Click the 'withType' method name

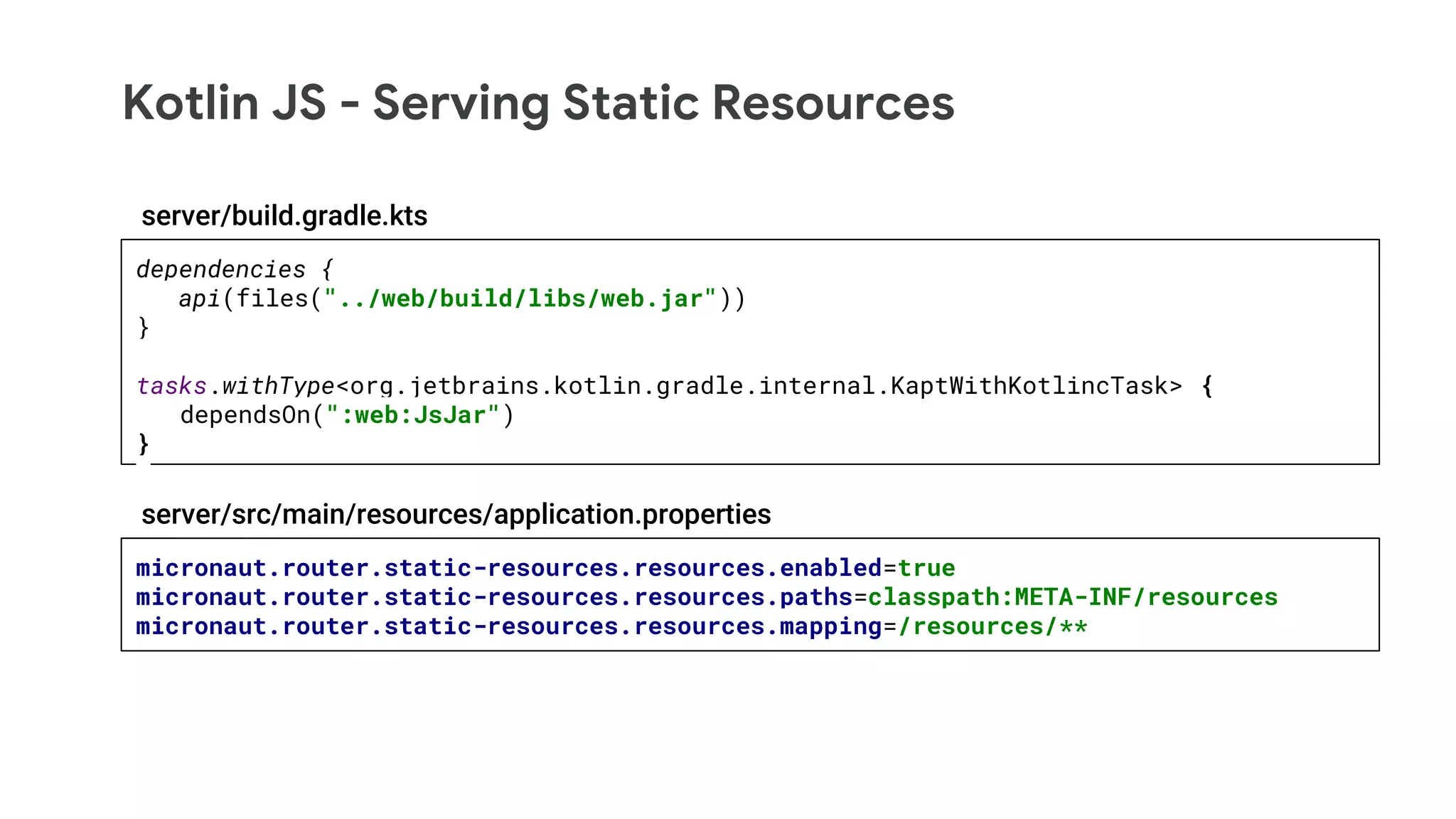pos(278,386)
